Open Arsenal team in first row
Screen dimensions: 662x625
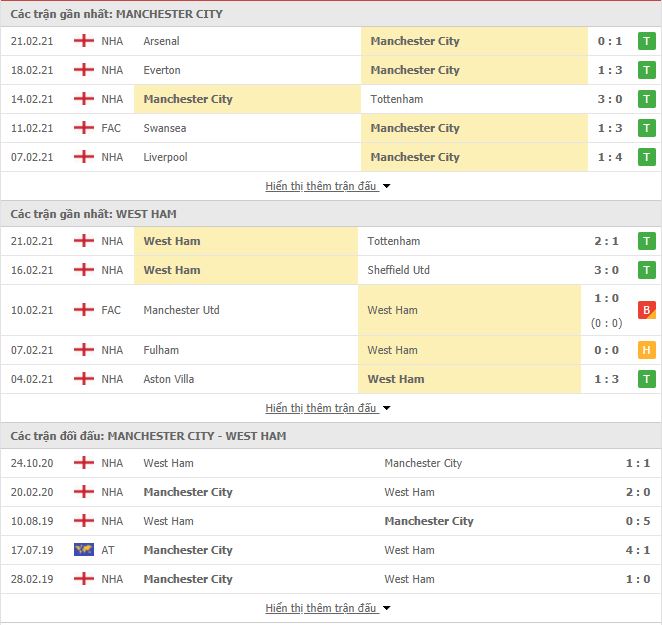[161, 41]
